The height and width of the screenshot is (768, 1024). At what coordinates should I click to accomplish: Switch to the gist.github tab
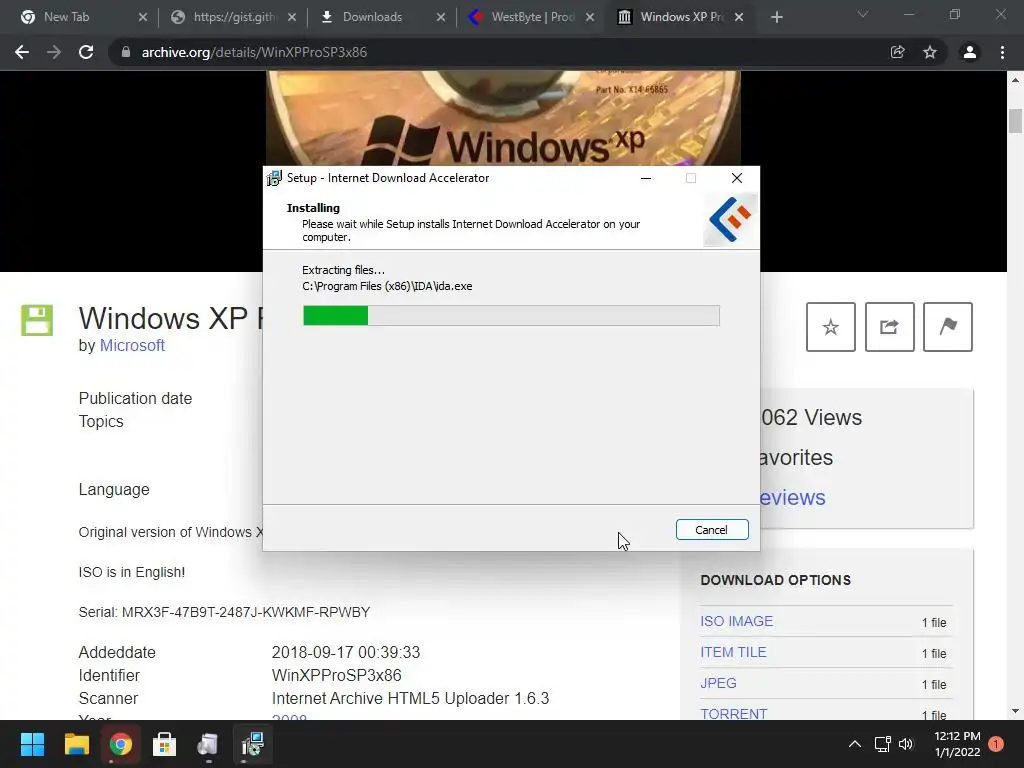[234, 17]
